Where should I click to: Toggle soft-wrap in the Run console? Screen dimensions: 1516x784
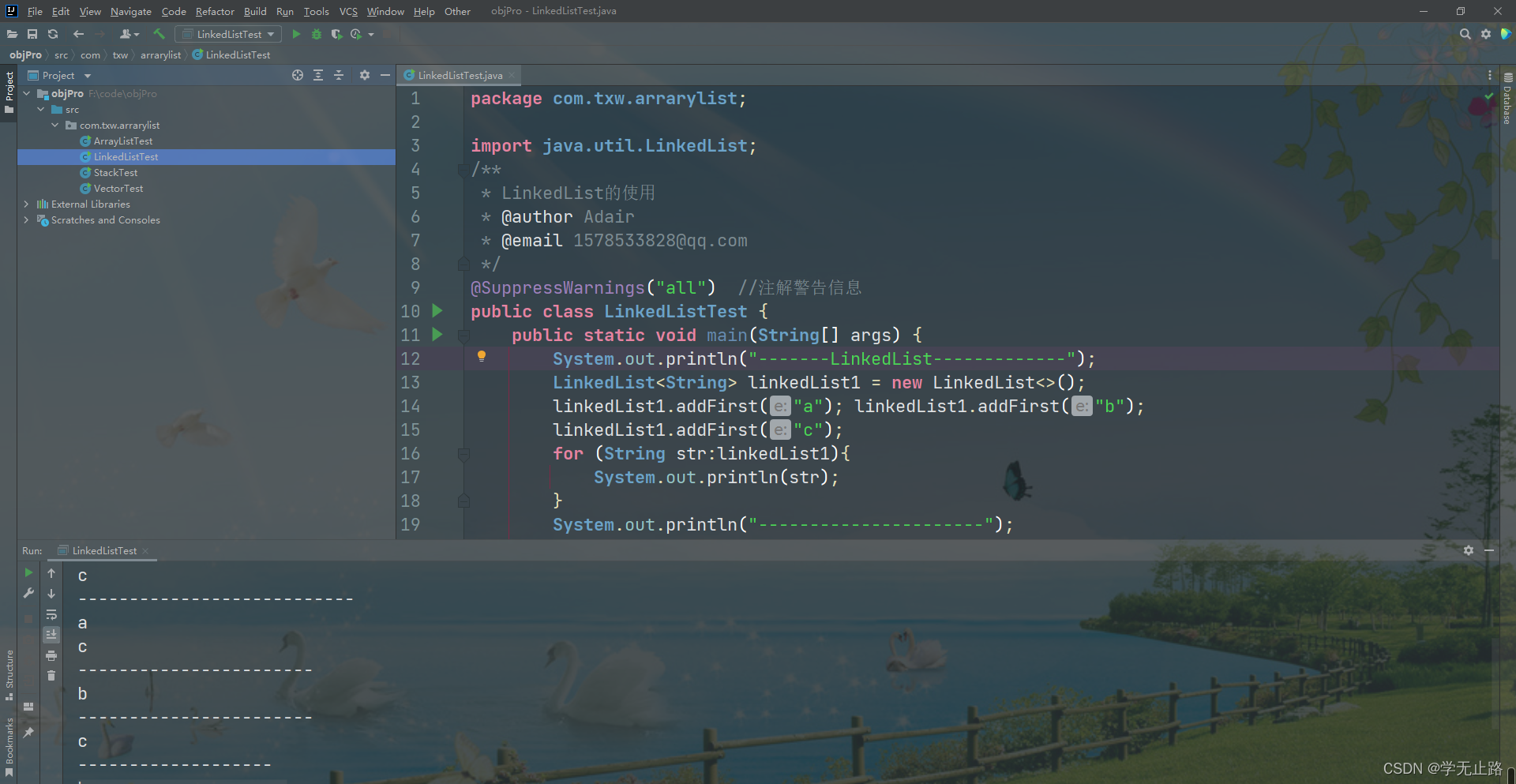coord(51,614)
